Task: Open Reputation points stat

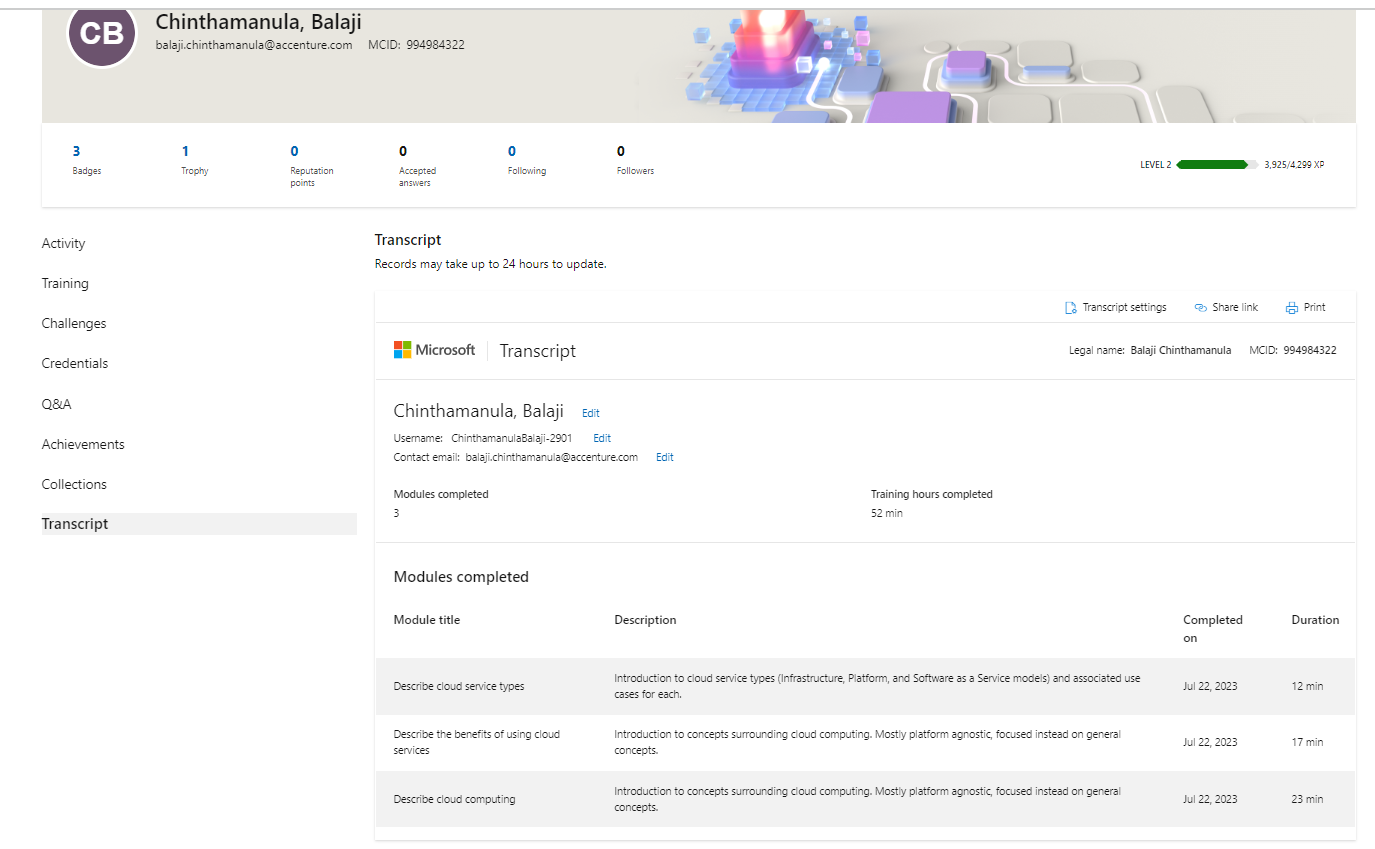Action: (x=312, y=166)
